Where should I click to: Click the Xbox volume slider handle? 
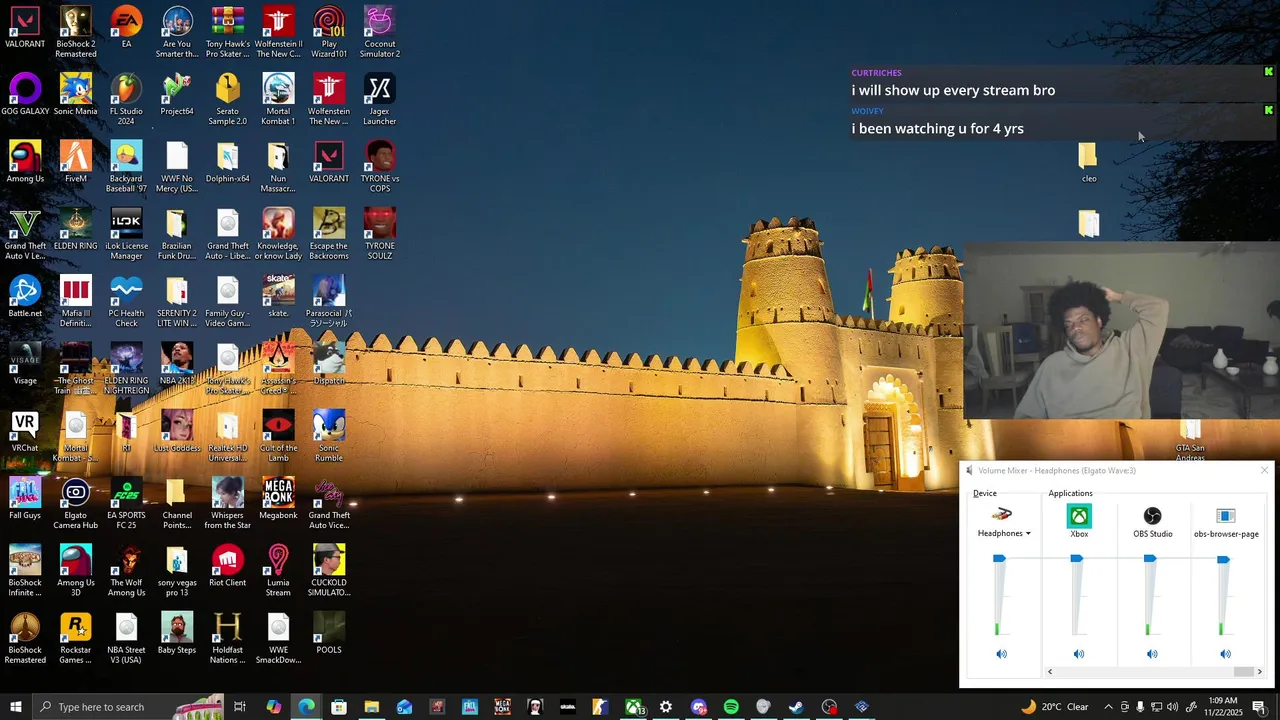1076,559
